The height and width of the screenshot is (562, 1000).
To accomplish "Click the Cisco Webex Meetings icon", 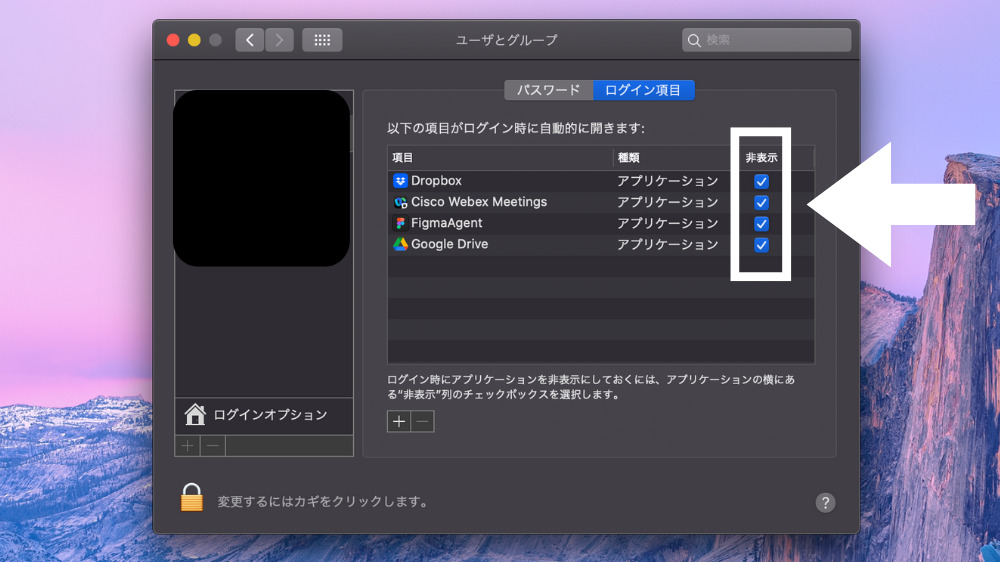I will (x=400, y=202).
